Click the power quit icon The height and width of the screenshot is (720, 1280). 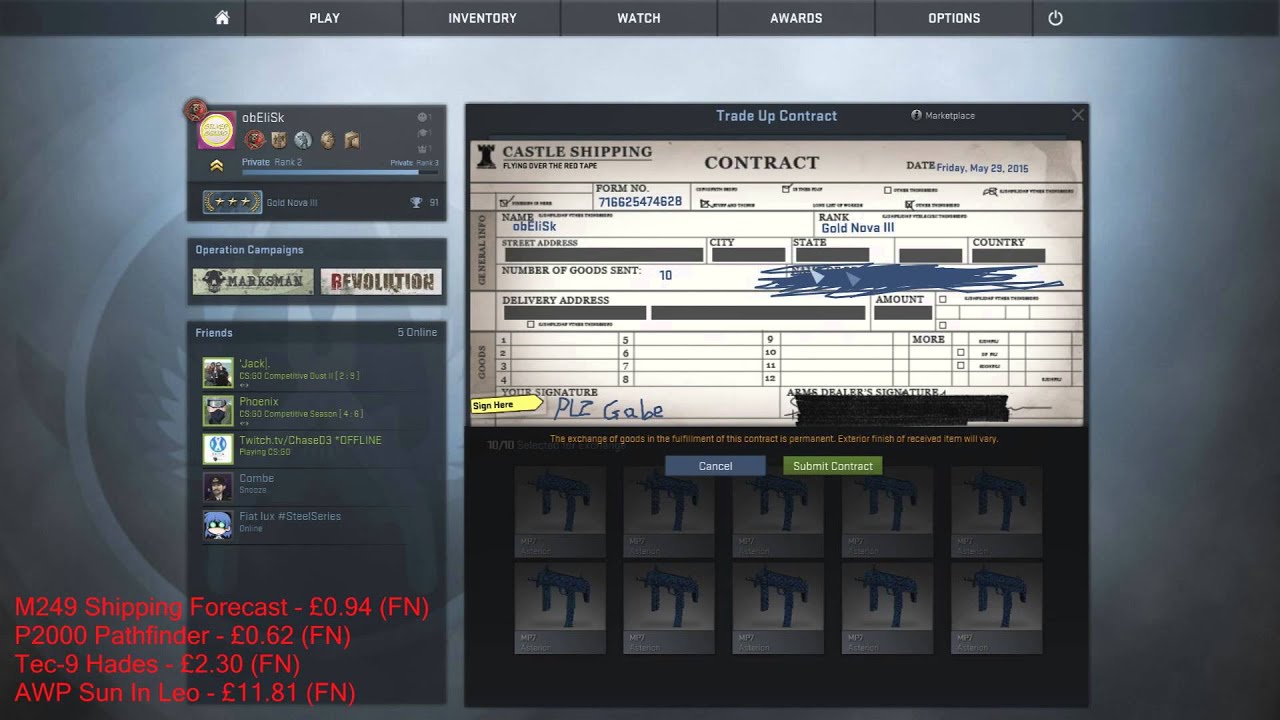pyautogui.click(x=1055, y=18)
